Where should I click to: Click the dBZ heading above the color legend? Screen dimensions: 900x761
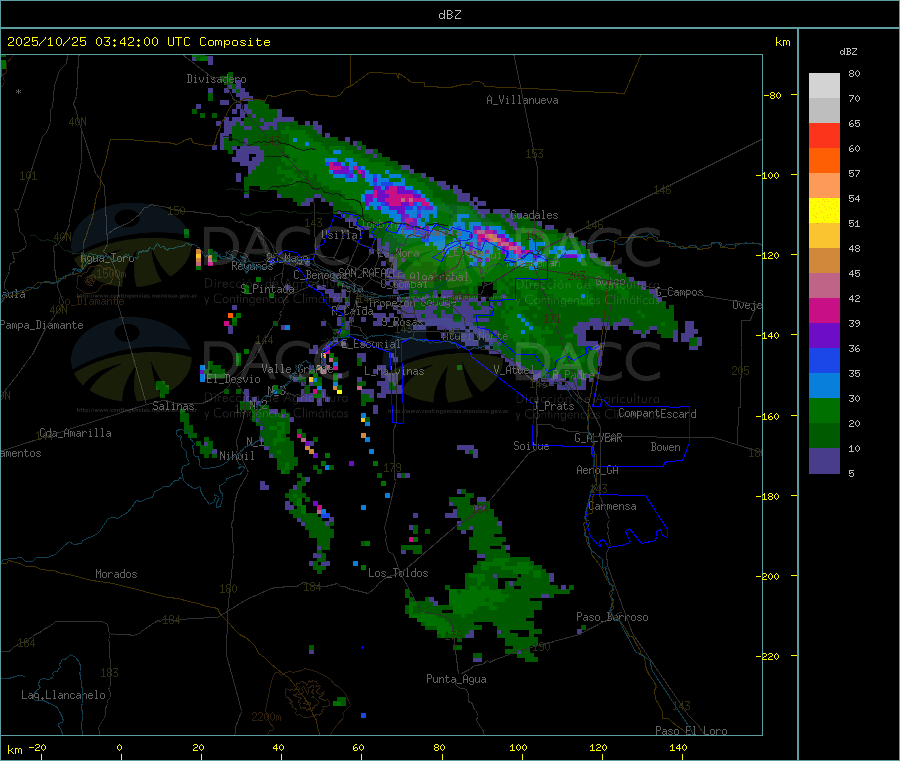point(848,52)
